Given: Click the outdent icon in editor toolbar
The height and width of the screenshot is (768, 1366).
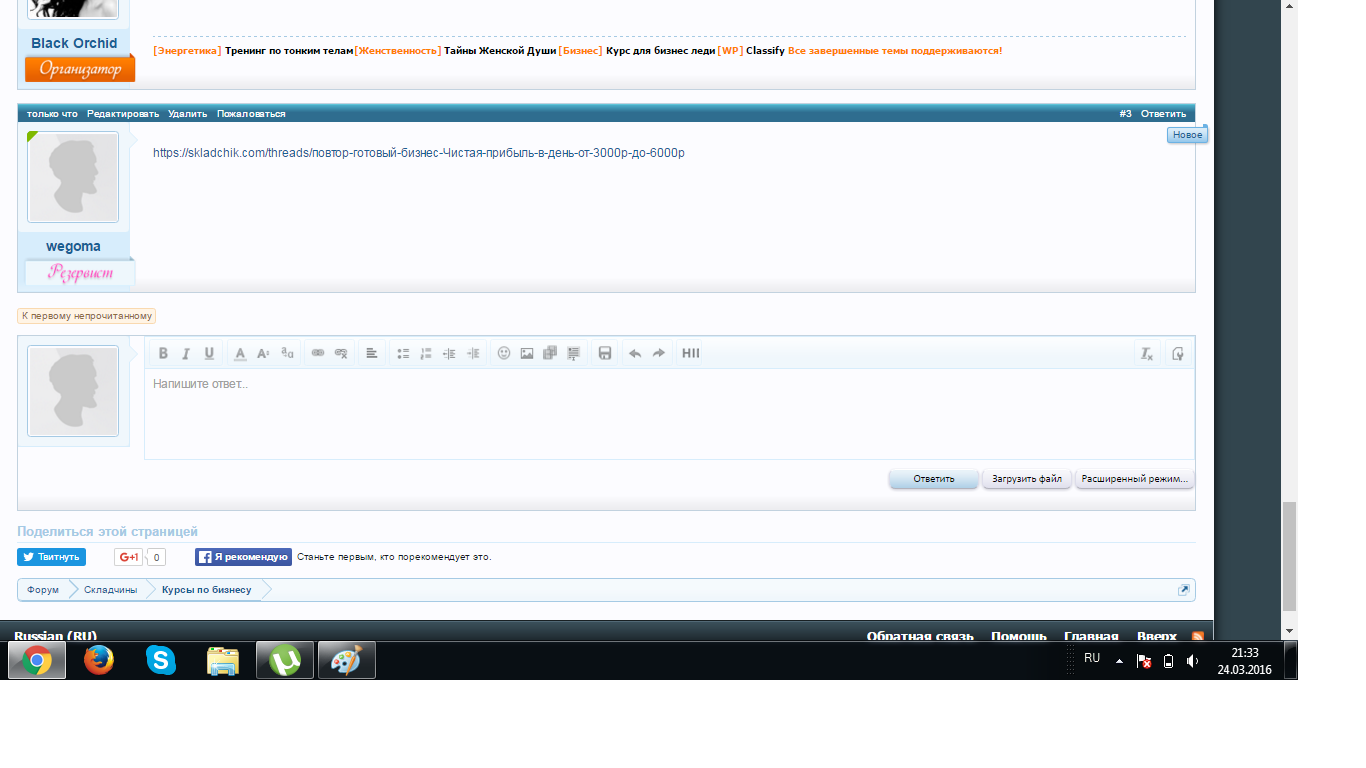Looking at the screenshot, I should [x=450, y=353].
